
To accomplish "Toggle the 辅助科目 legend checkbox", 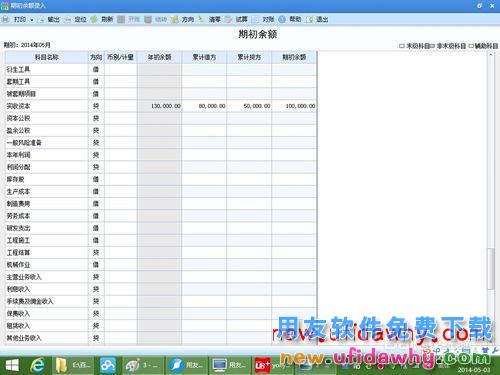I will click(471, 46).
